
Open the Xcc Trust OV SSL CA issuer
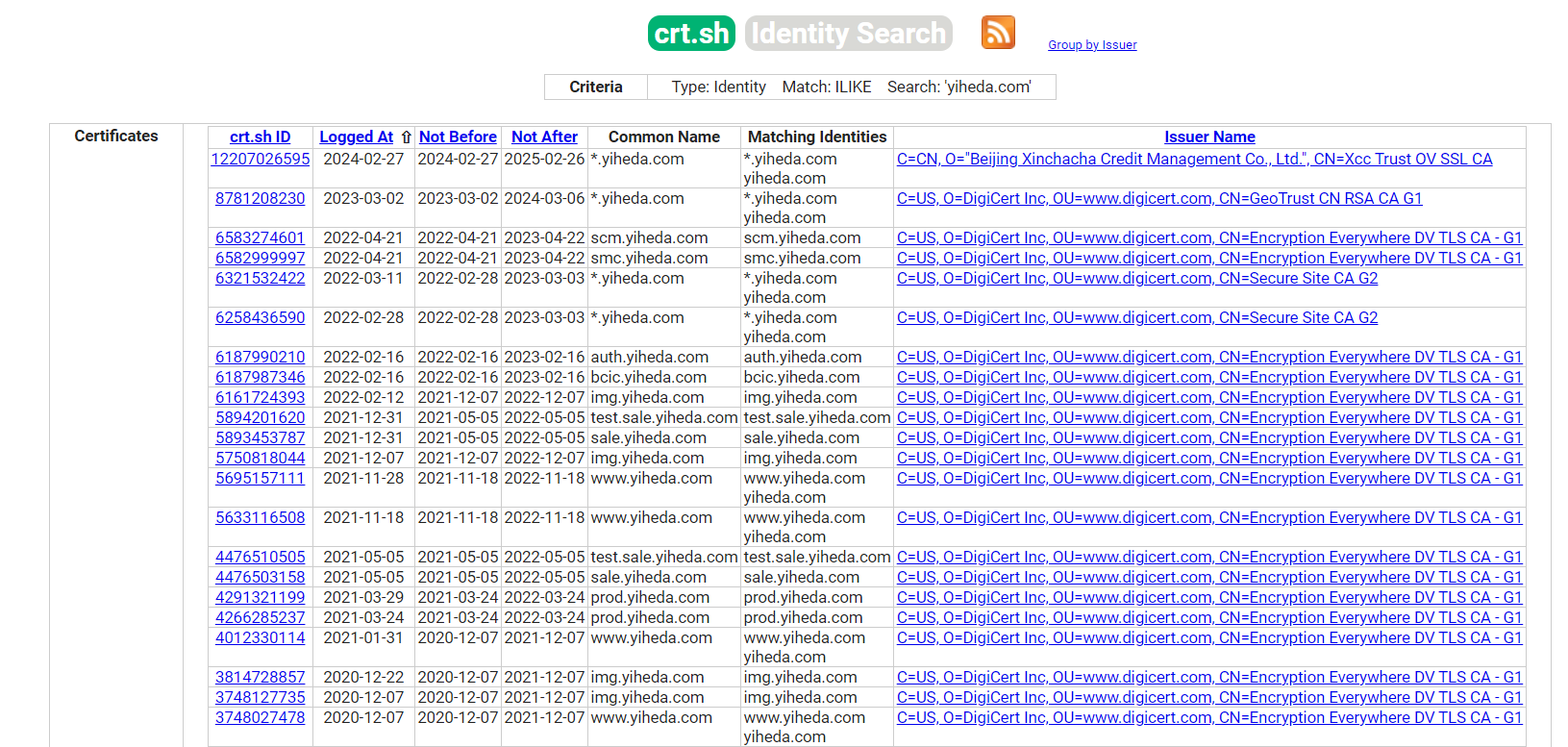(1194, 160)
